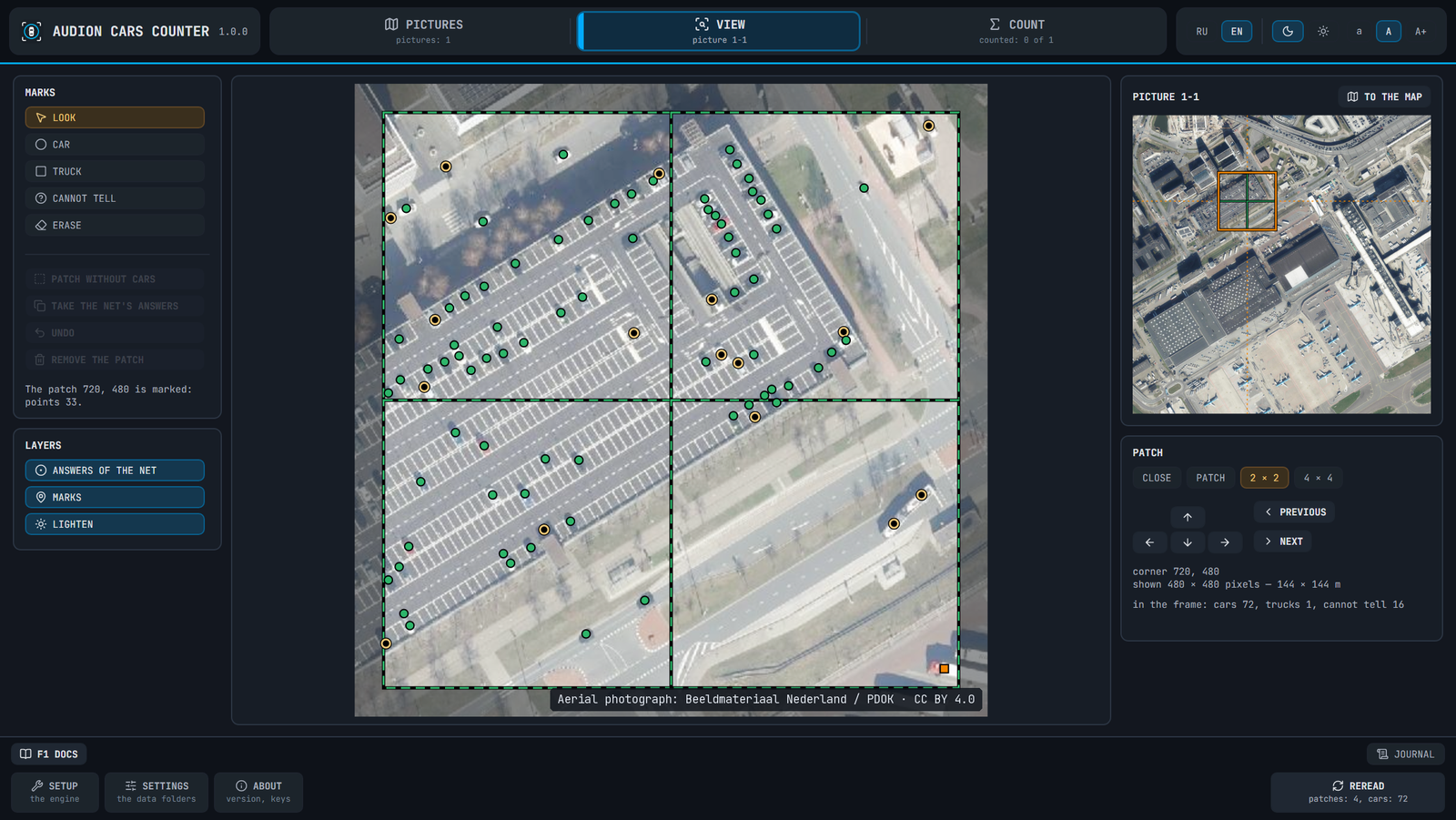Select the Look mark tool
This screenshot has width=1456, height=820.
[115, 117]
